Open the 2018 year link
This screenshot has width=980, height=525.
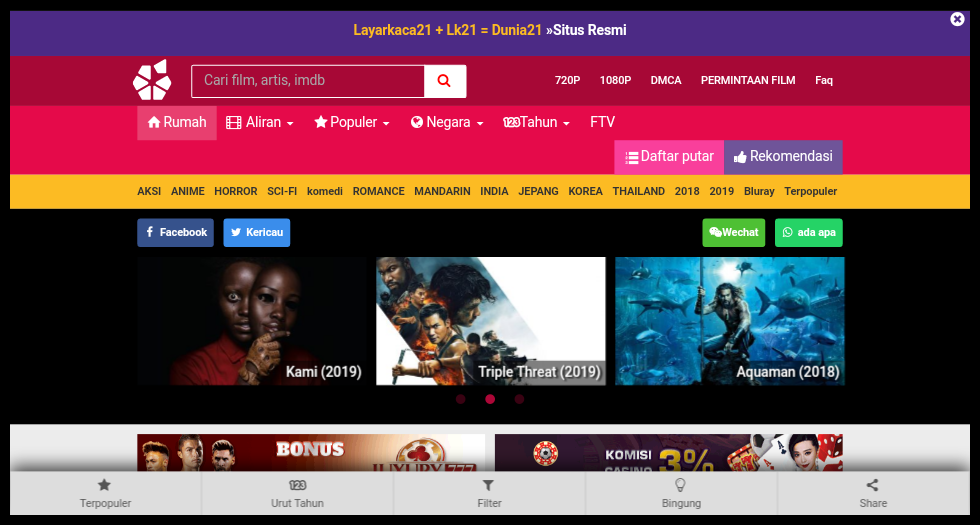(x=687, y=191)
